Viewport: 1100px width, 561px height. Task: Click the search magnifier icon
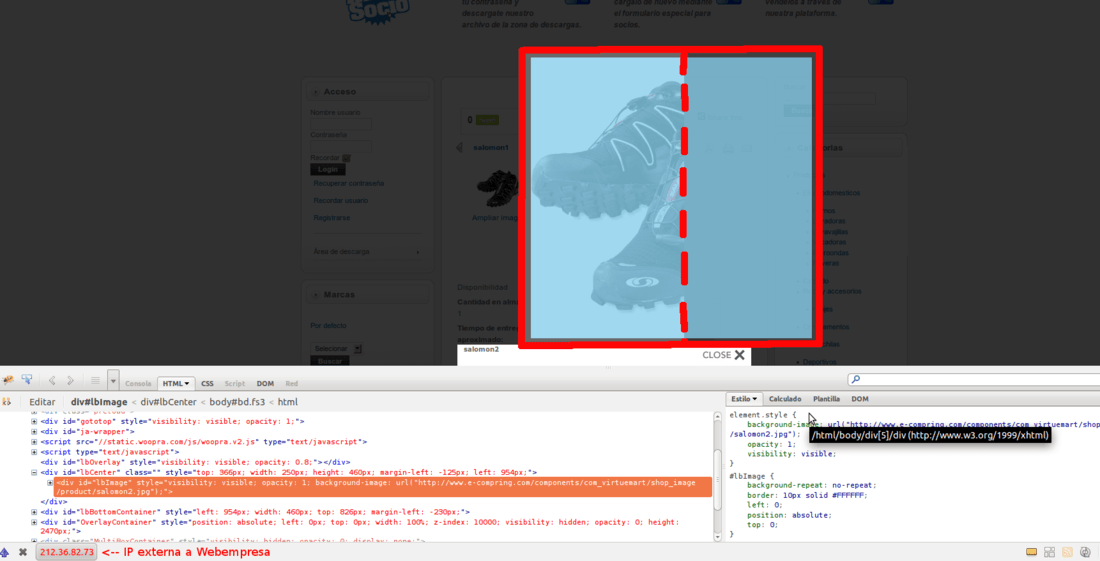(x=854, y=379)
